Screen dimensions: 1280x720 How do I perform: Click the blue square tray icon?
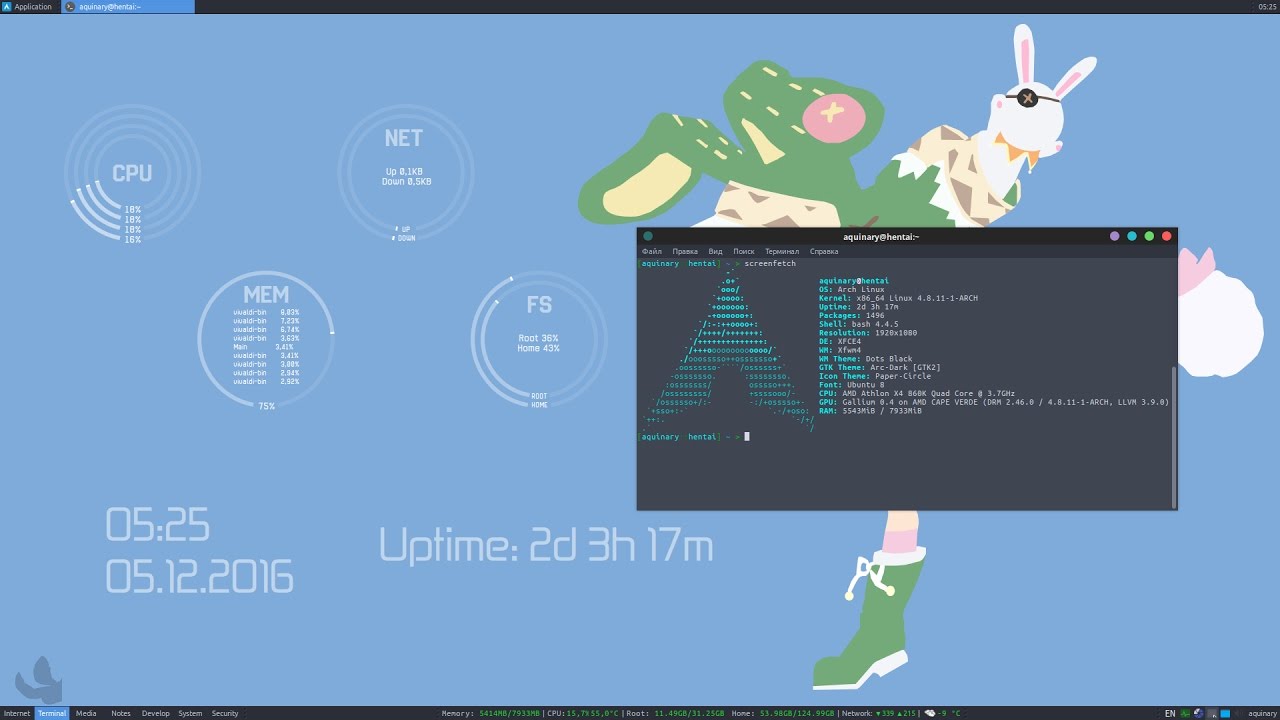(x=1227, y=714)
